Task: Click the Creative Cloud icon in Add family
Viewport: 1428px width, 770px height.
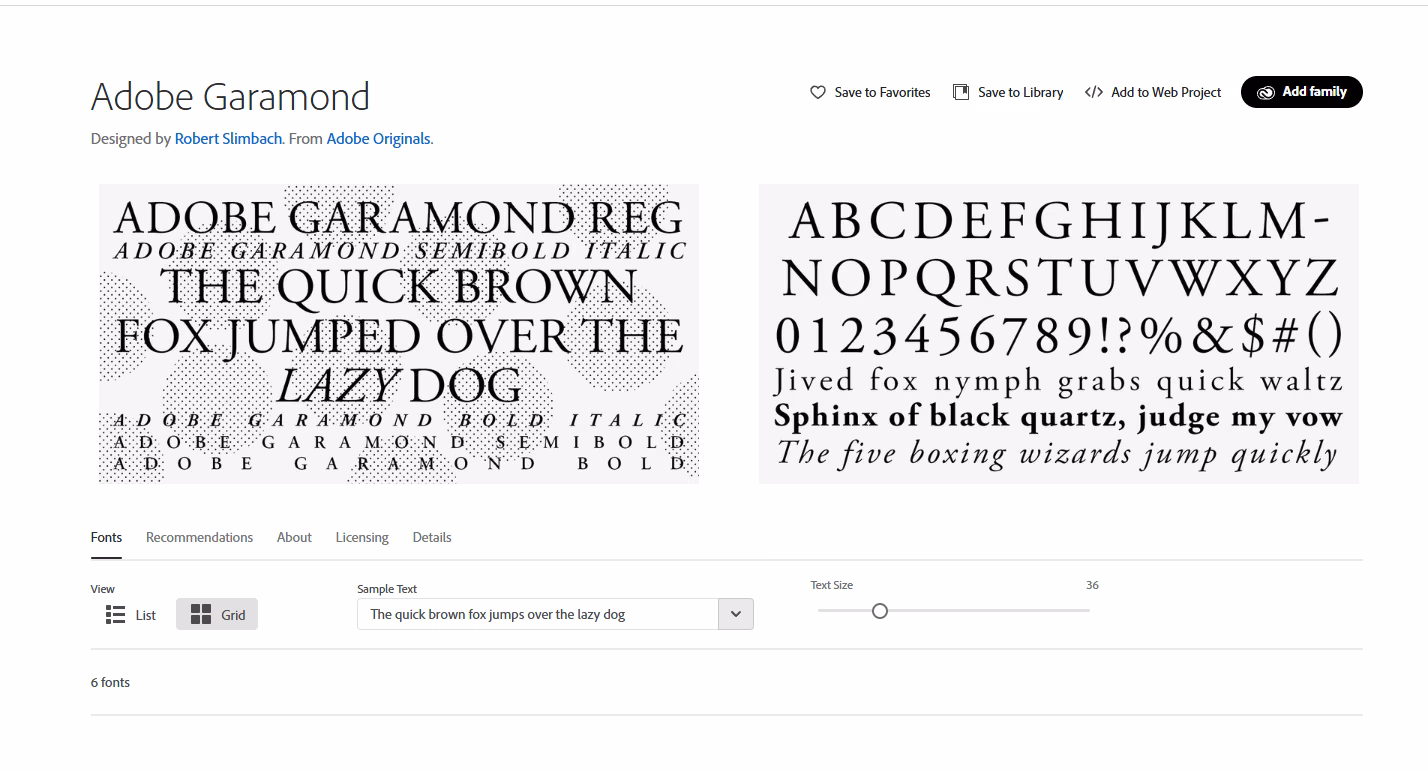Action: pyautogui.click(x=1266, y=92)
